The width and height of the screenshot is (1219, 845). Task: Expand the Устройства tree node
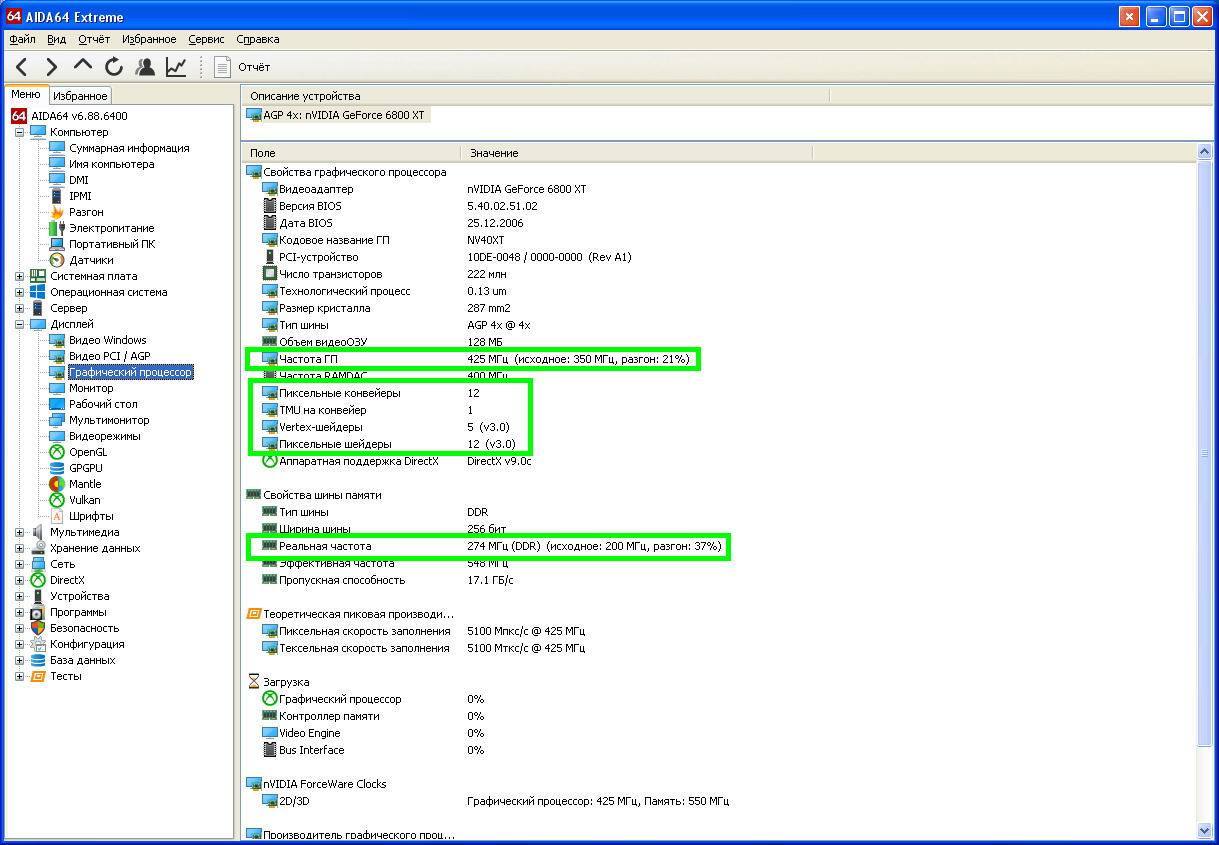[19, 596]
